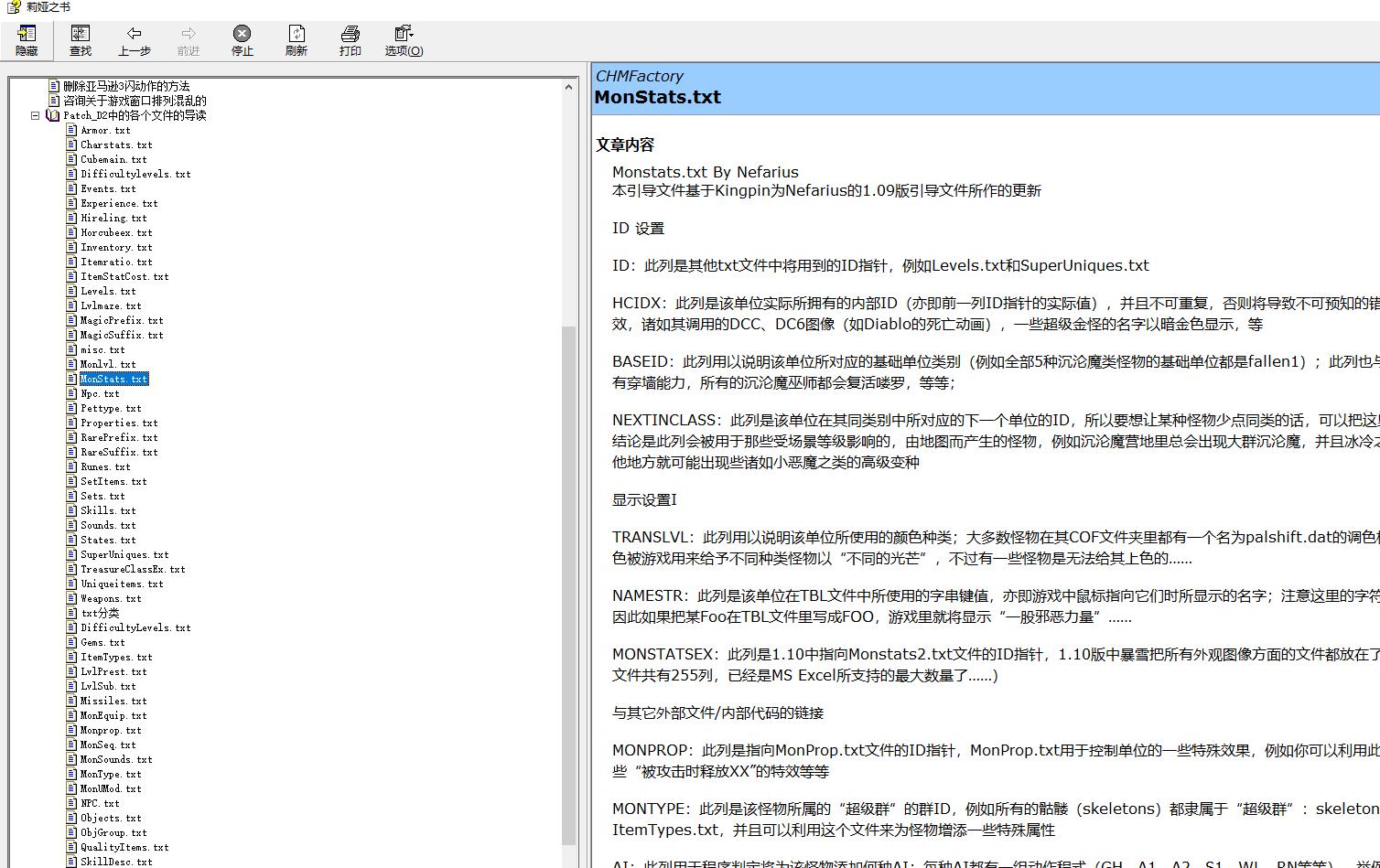Refresh the page using 刷新

[x=296, y=41]
